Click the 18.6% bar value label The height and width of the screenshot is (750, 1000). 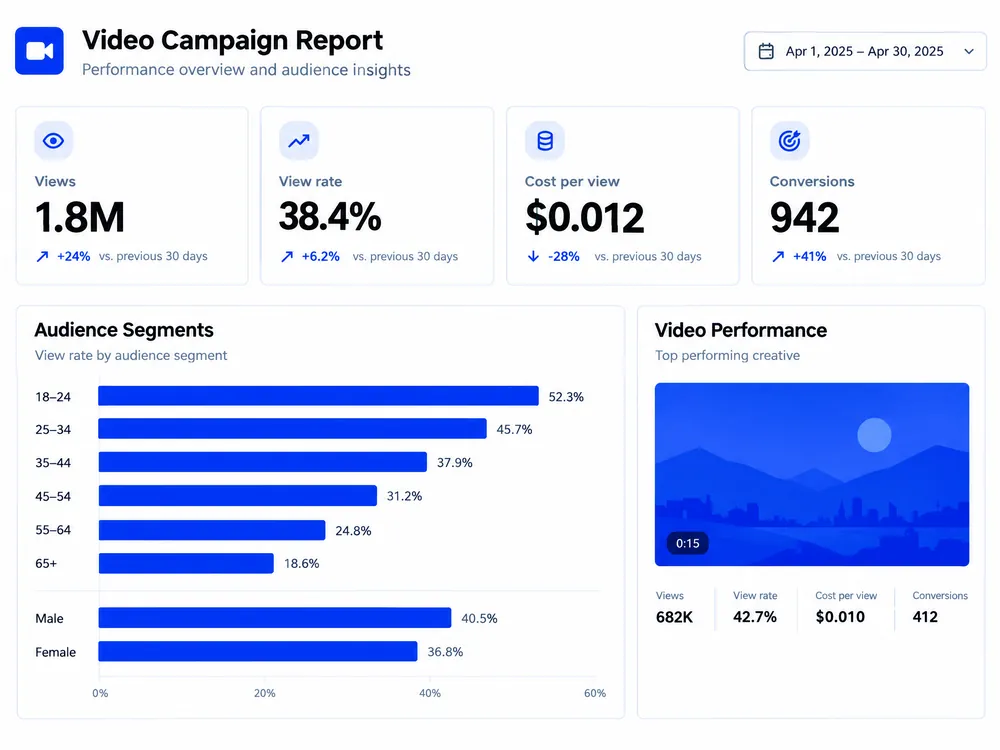click(302, 563)
